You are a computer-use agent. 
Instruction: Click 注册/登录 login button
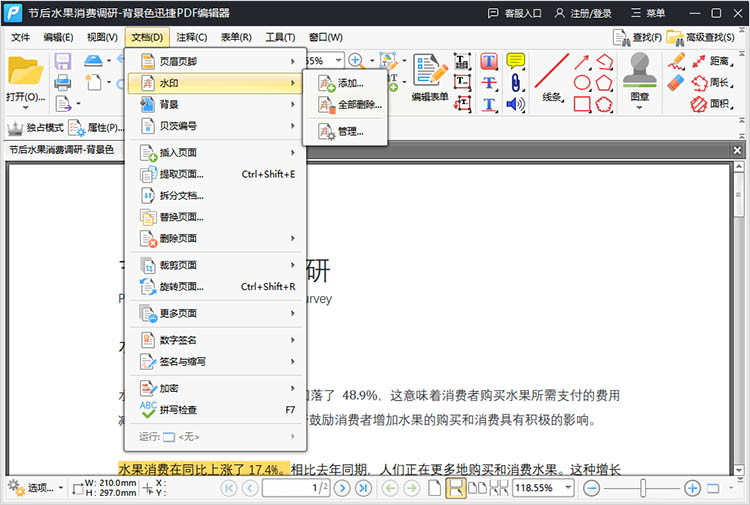583,13
